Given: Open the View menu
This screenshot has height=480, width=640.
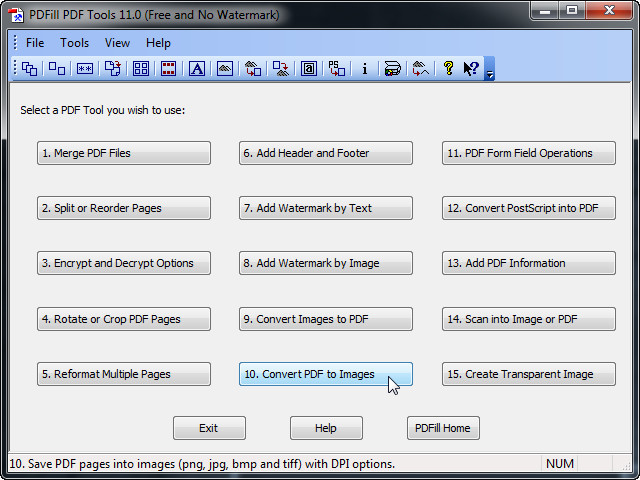Looking at the screenshot, I should [117, 43].
